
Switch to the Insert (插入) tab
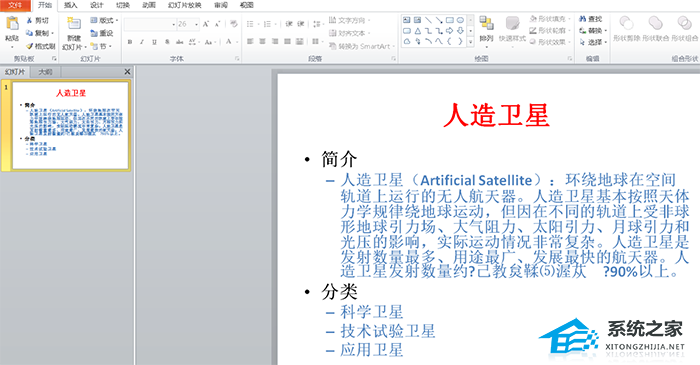pos(71,5)
